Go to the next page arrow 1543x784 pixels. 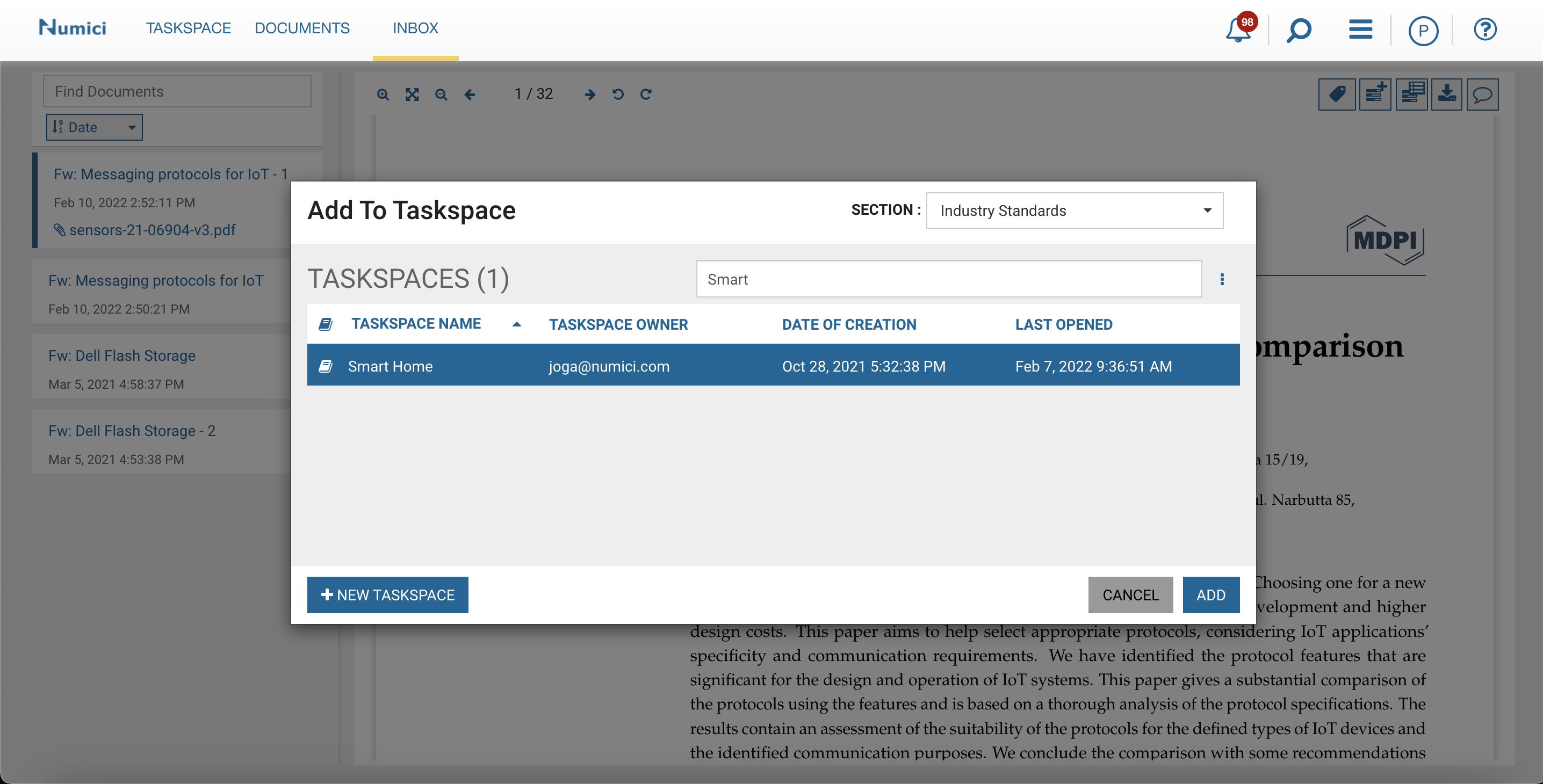tap(590, 95)
